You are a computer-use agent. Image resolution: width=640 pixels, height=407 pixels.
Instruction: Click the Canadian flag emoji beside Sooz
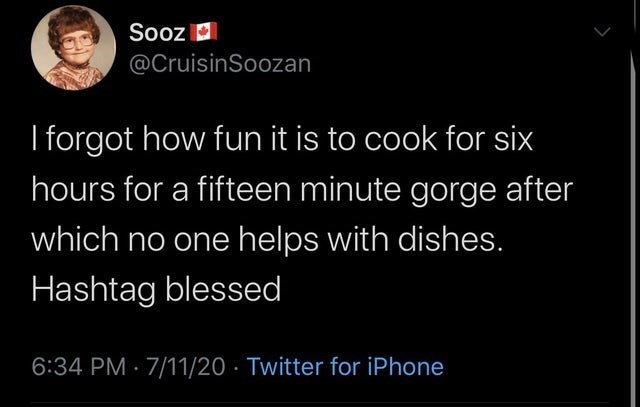203,33
